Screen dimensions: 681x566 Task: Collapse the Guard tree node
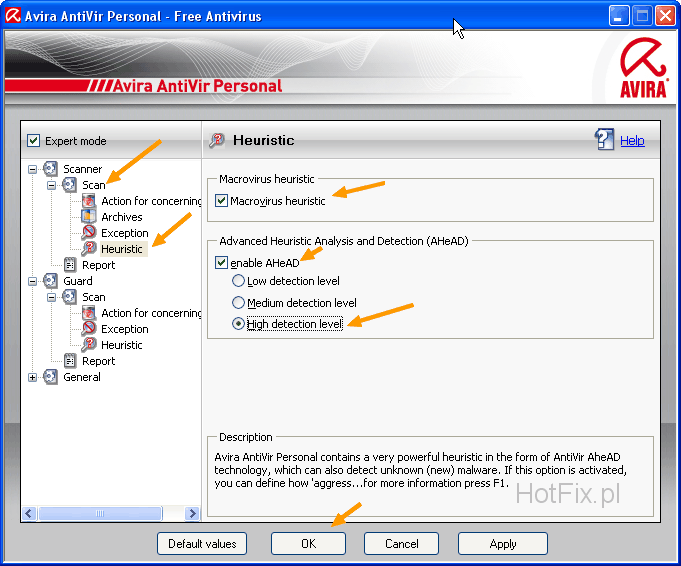click(x=33, y=281)
